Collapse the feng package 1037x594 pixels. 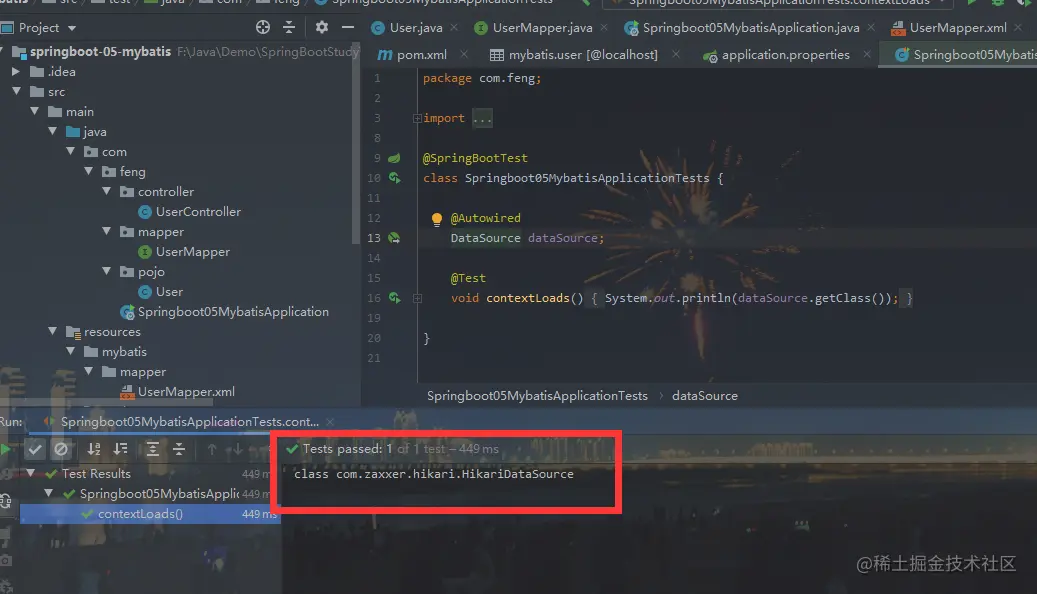point(89,171)
